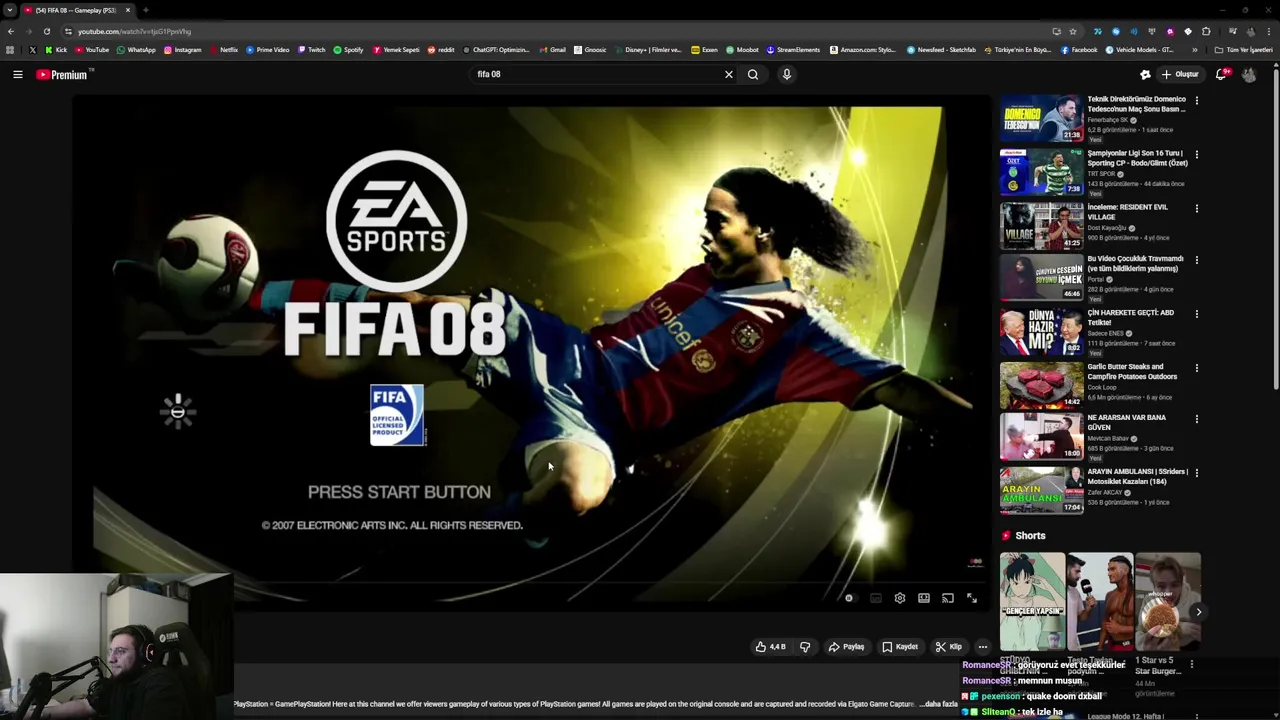Run search with the magnifier icon

pyautogui.click(x=753, y=74)
